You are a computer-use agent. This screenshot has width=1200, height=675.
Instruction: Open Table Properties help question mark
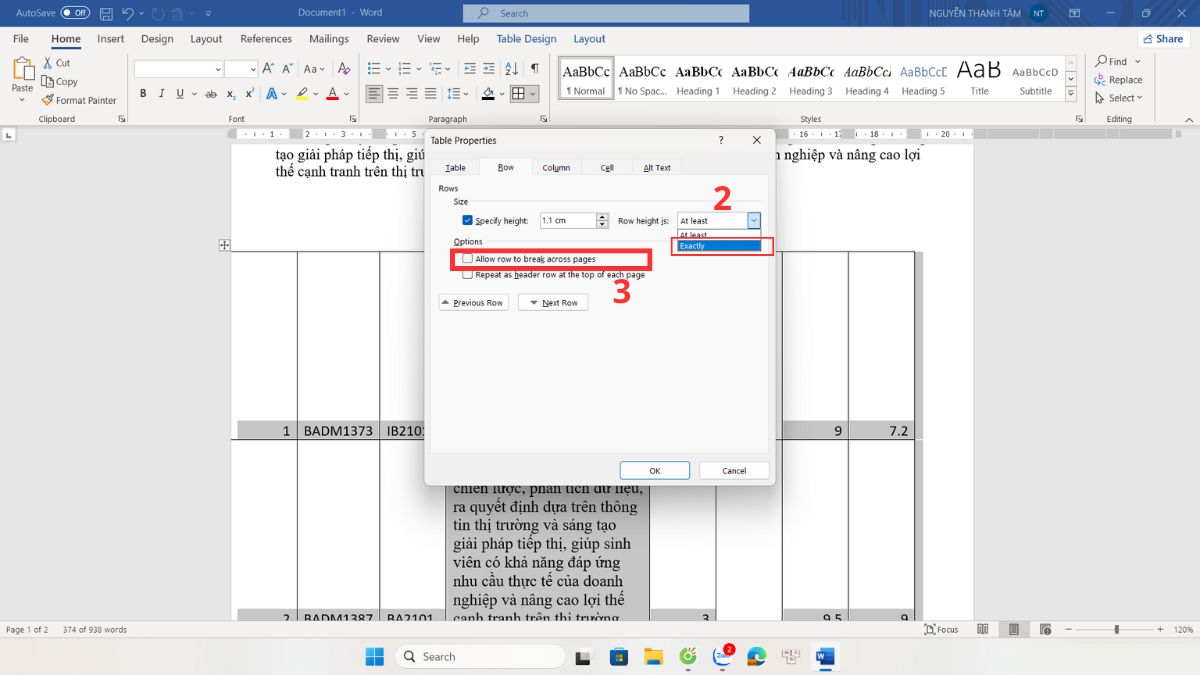pyautogui.click(x=721, y=141)
